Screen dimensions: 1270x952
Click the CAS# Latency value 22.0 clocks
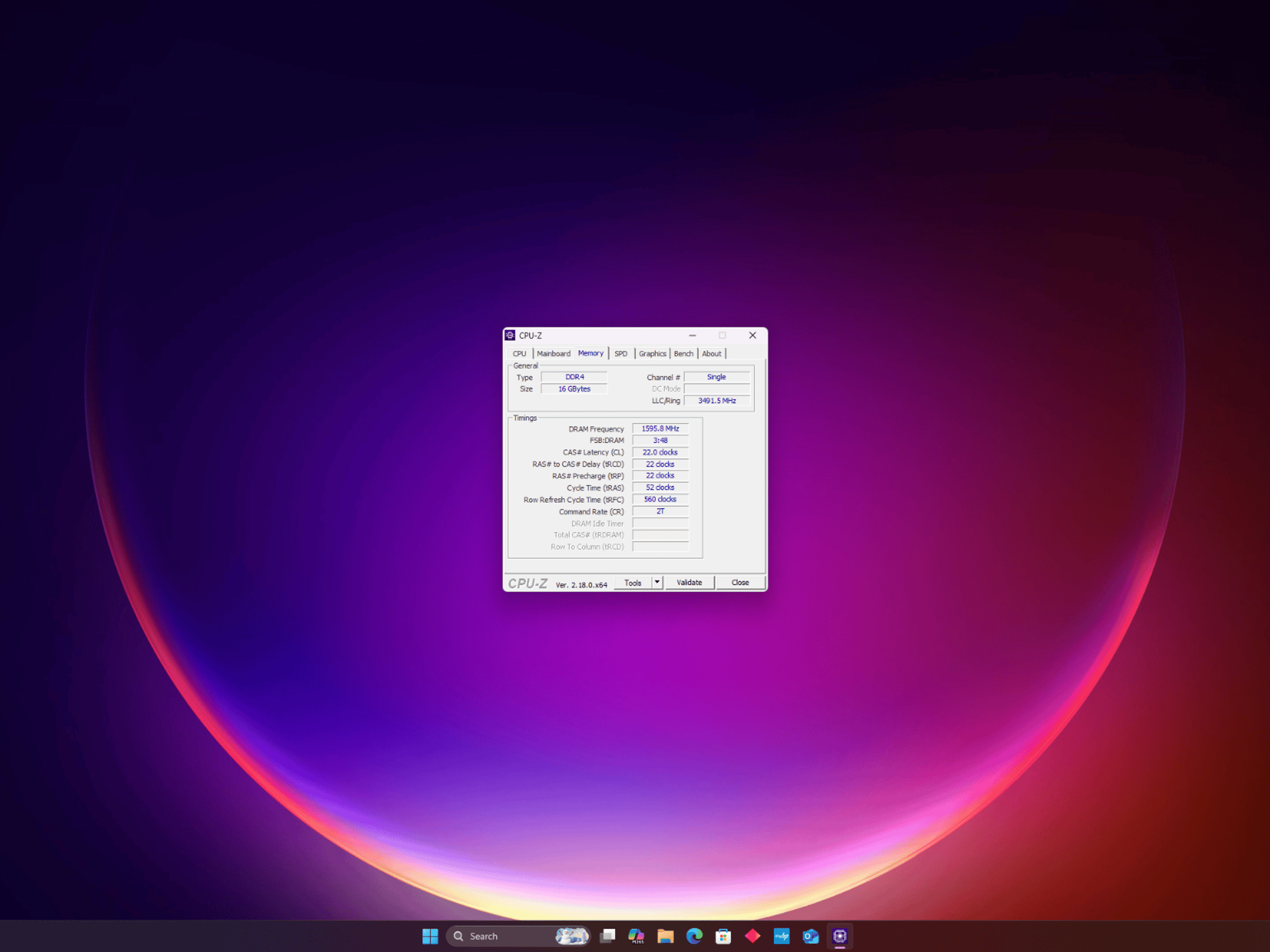(660, 452)
